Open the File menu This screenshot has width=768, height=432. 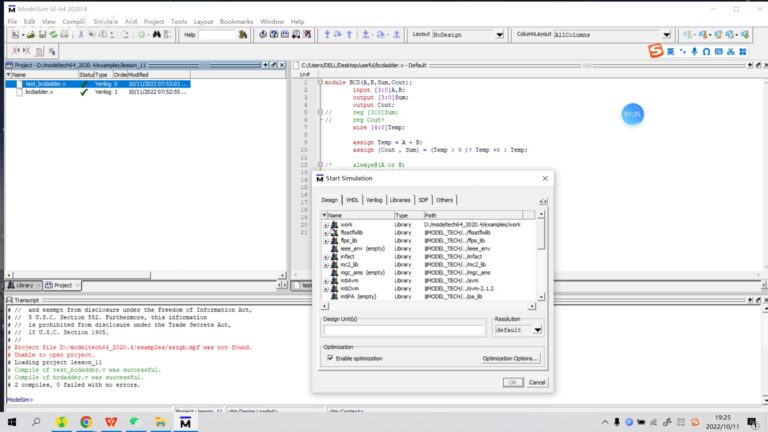coord(12,22)
